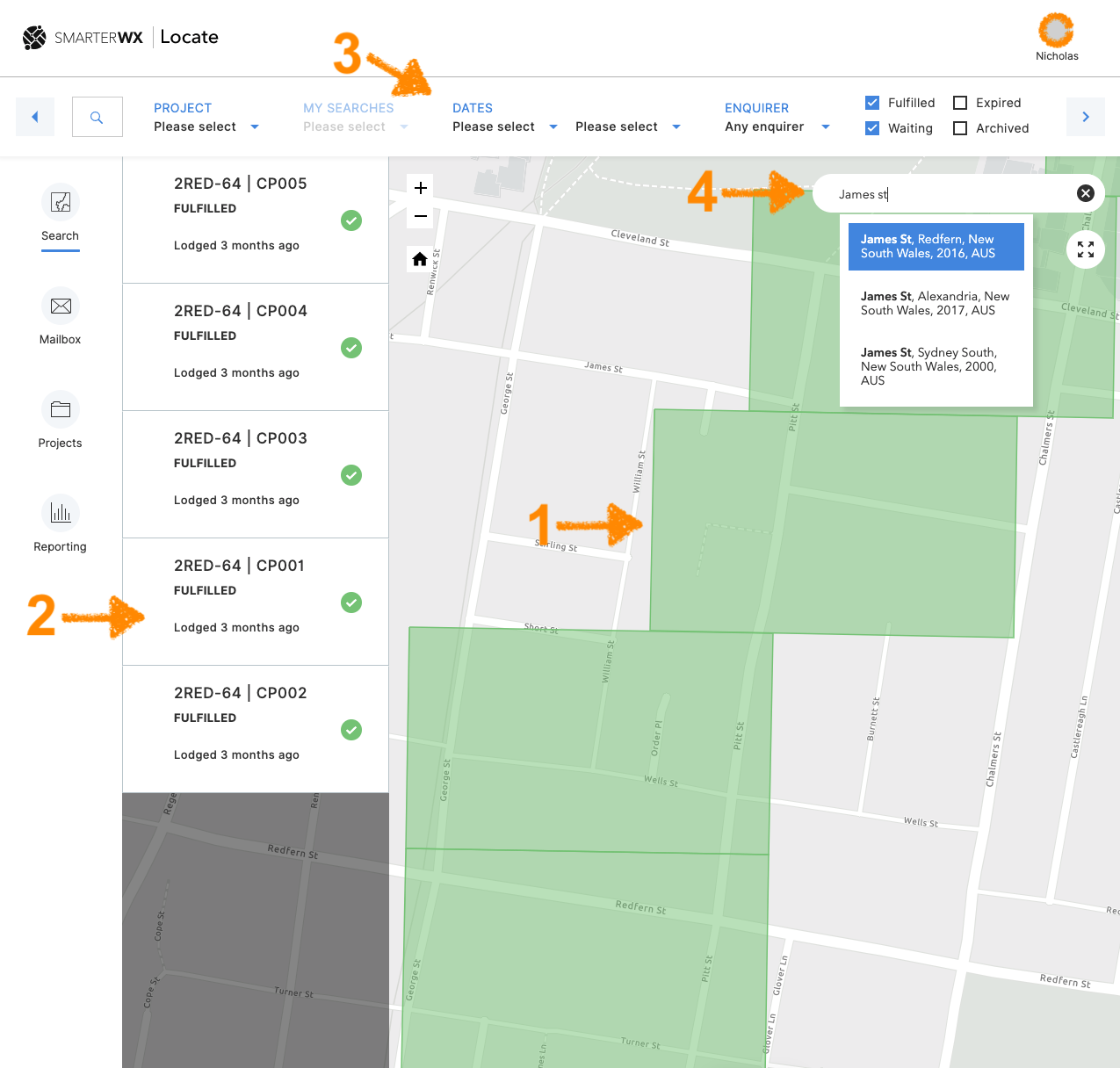Click the magnifier search icon button

[97, 117]
